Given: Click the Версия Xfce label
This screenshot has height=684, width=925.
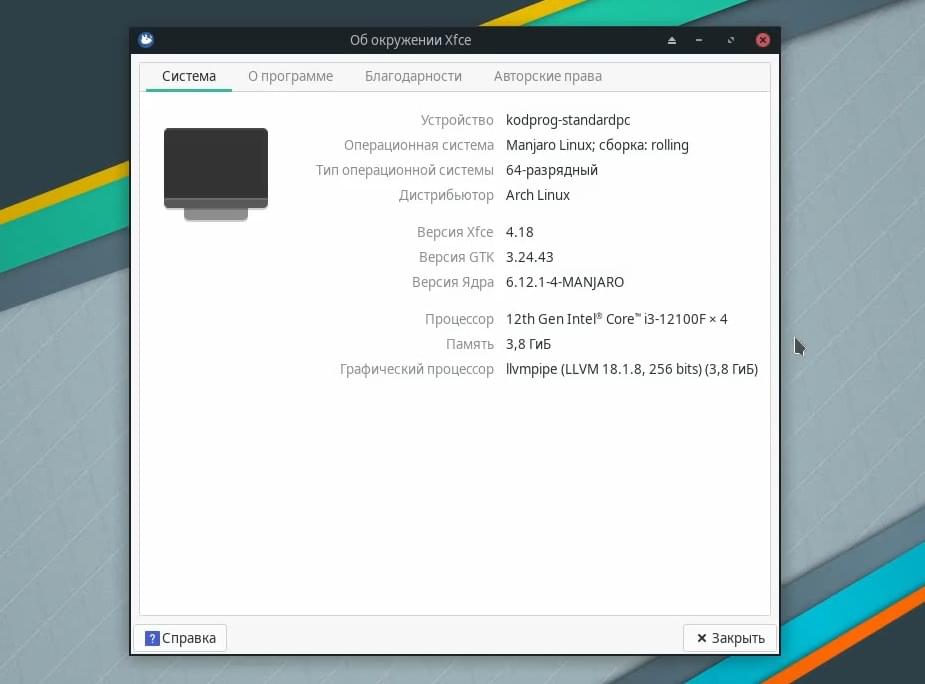Looking at the screenshot, I should (455, 232).
